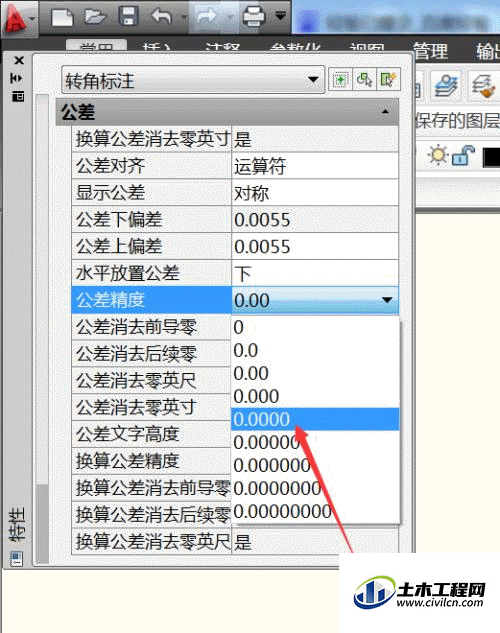
Task: Open the layer properties manager icon
Action: [446, 85]
